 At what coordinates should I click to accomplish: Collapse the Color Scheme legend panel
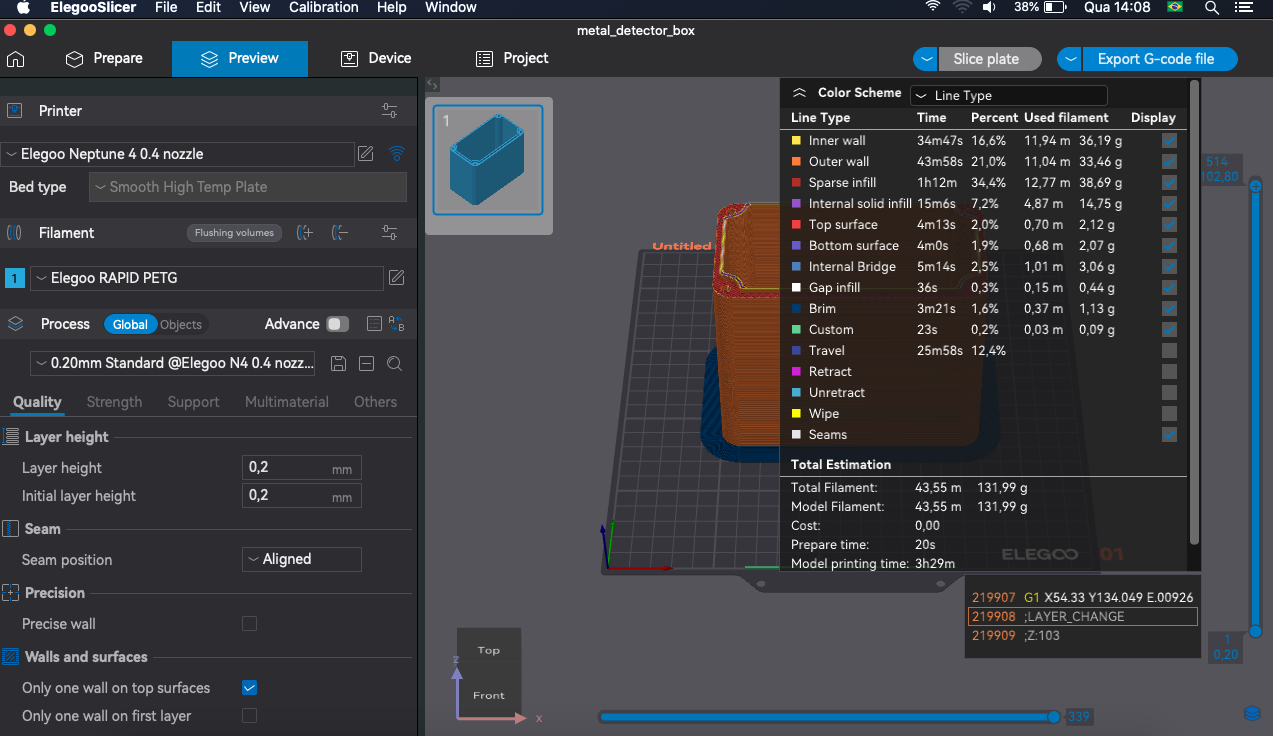(799, 93)
